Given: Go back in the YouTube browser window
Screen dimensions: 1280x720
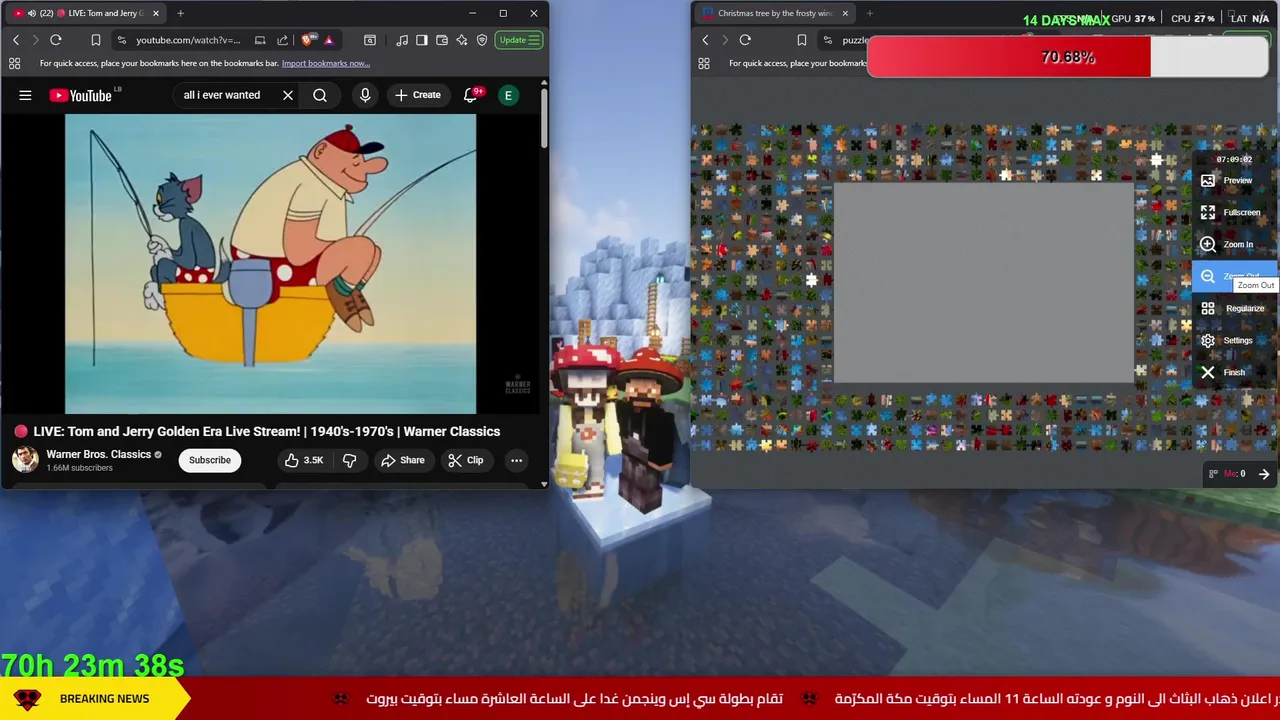Looking at the screenshot, I should coord(16,40).
